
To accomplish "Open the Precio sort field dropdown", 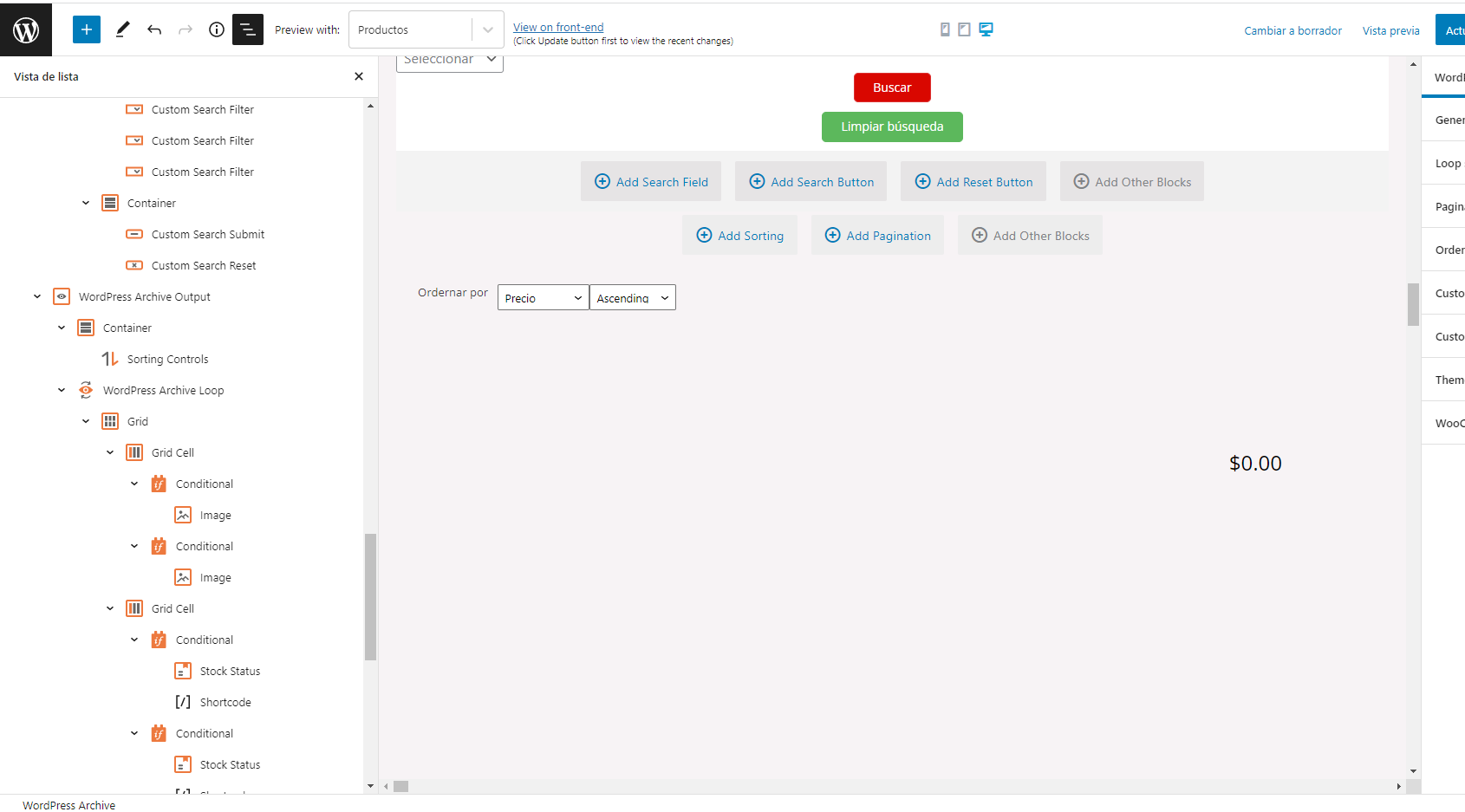I will point(543,298).
